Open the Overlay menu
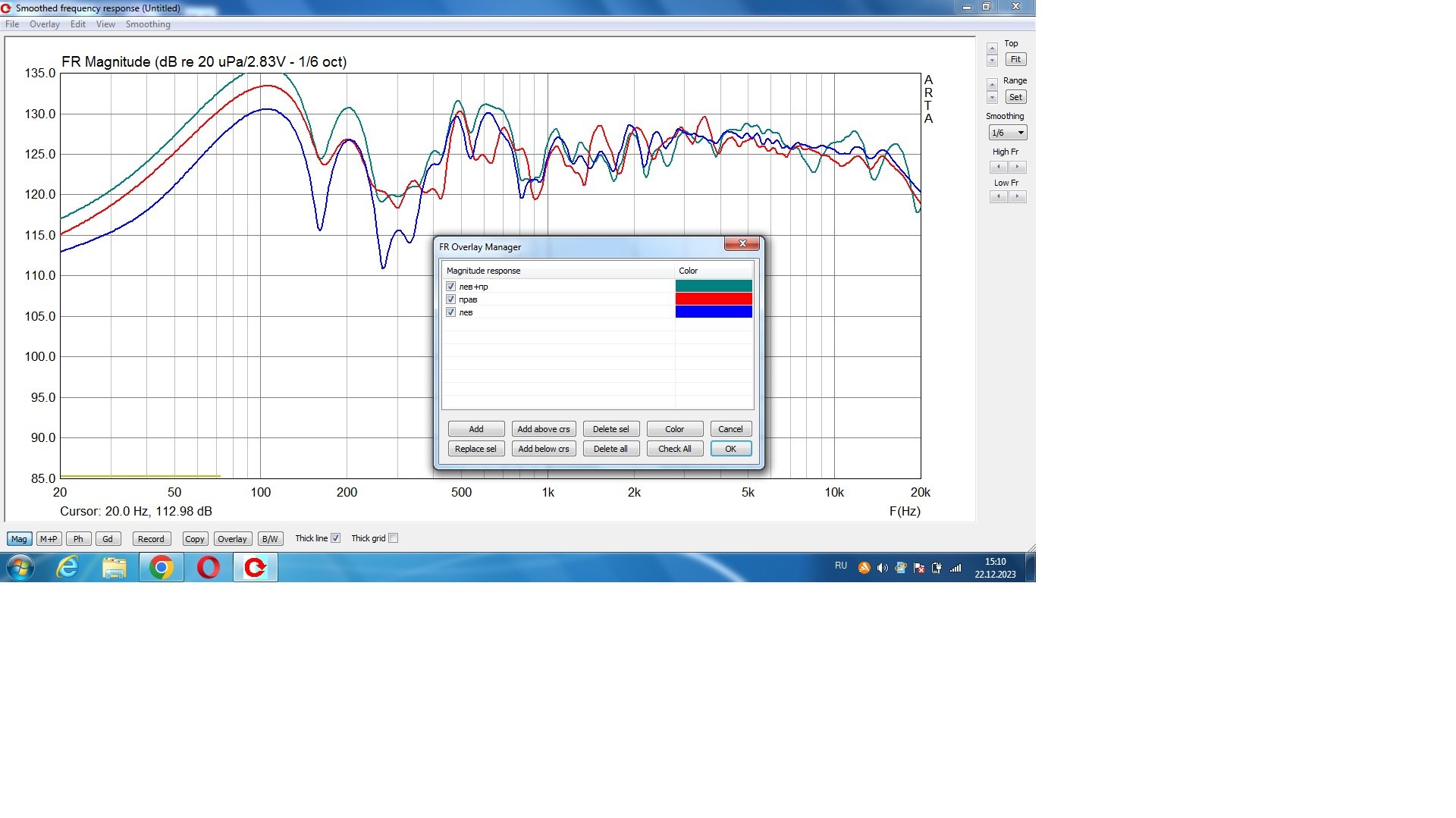This screenshot has width=1456, height=818. tap(44, 24)
